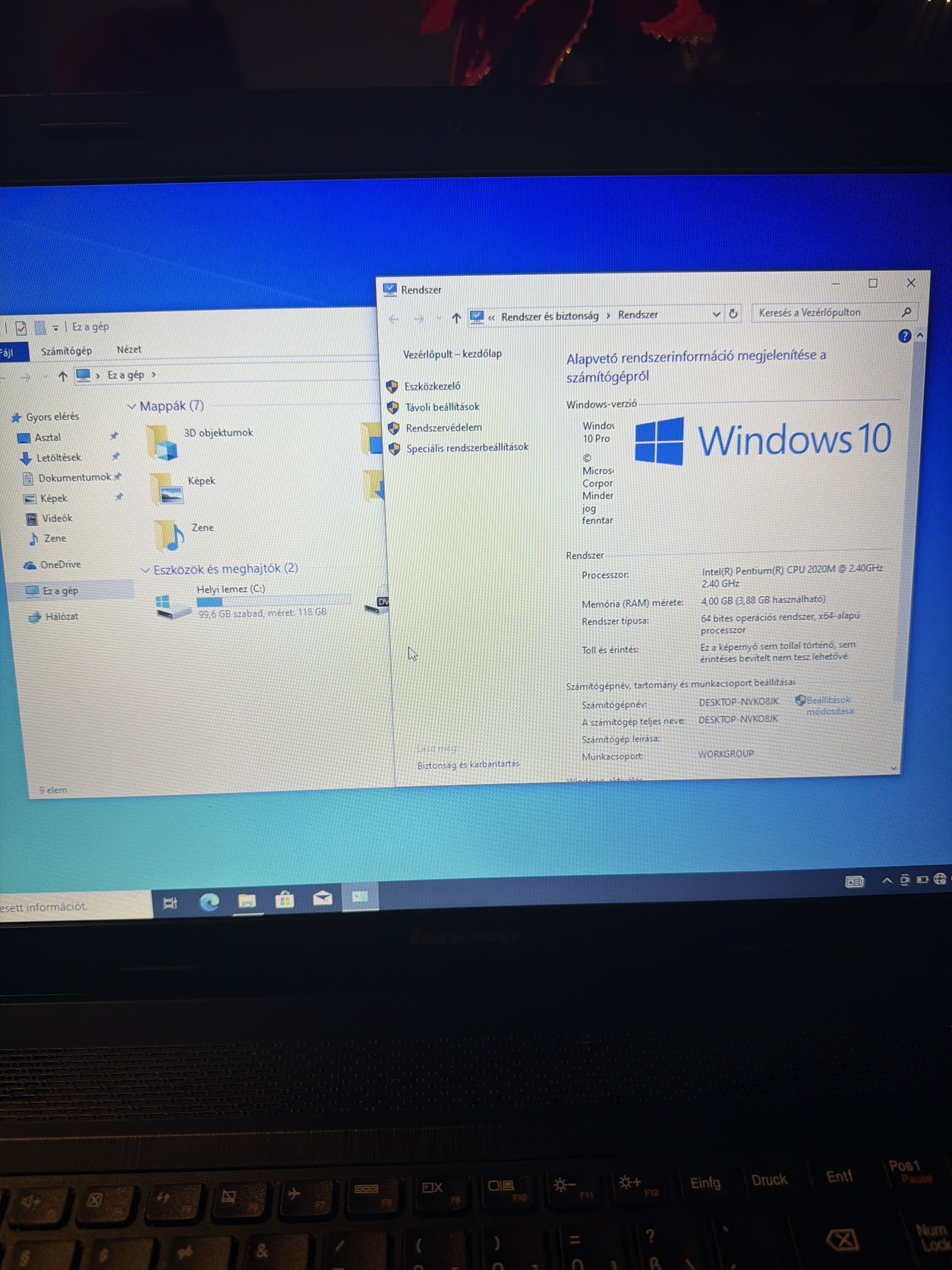Open the Eszközkezelő link
Viewport: 952px width, 1270px height.
432,386
